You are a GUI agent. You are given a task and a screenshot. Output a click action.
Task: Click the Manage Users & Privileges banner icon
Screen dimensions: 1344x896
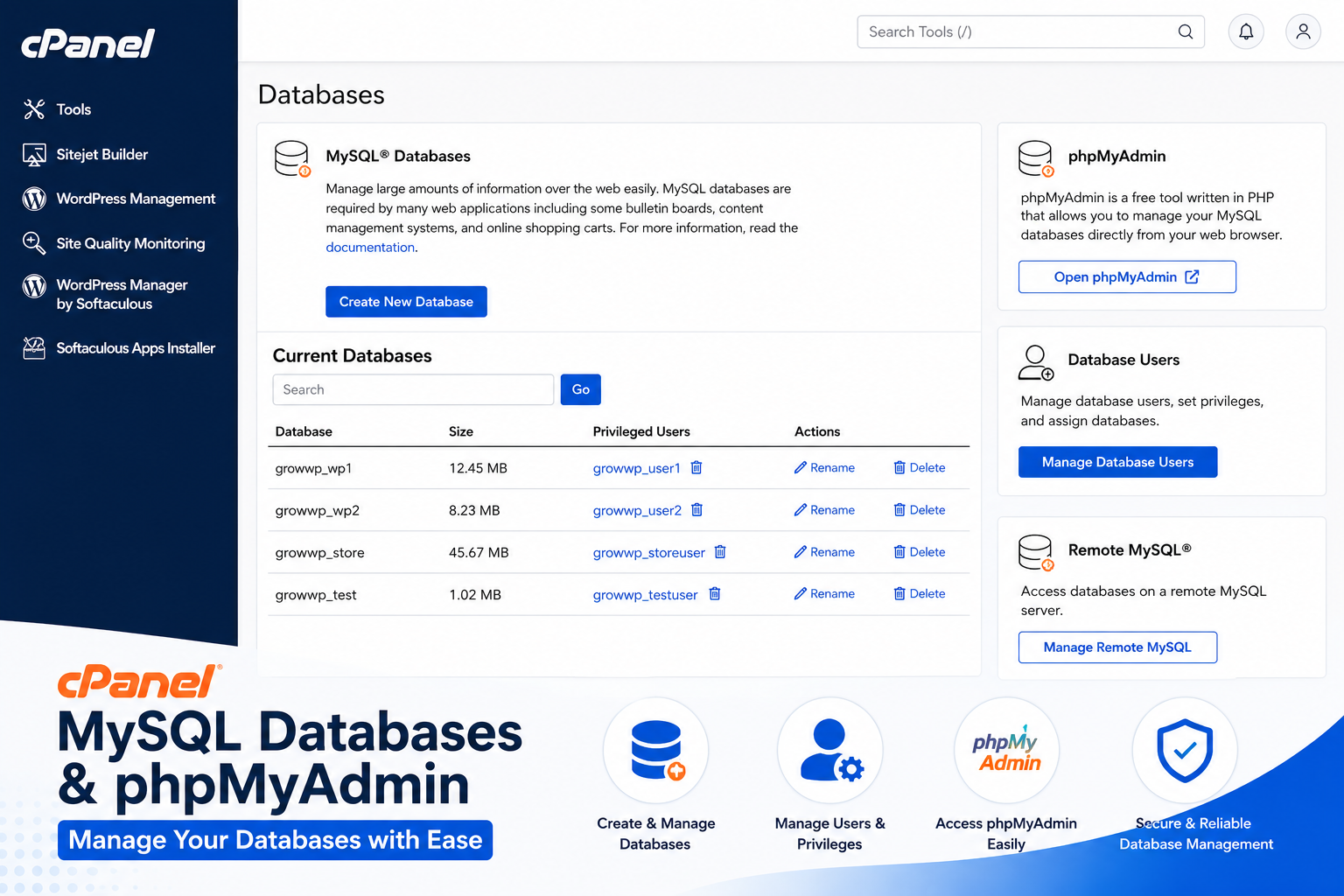point(830,750)
